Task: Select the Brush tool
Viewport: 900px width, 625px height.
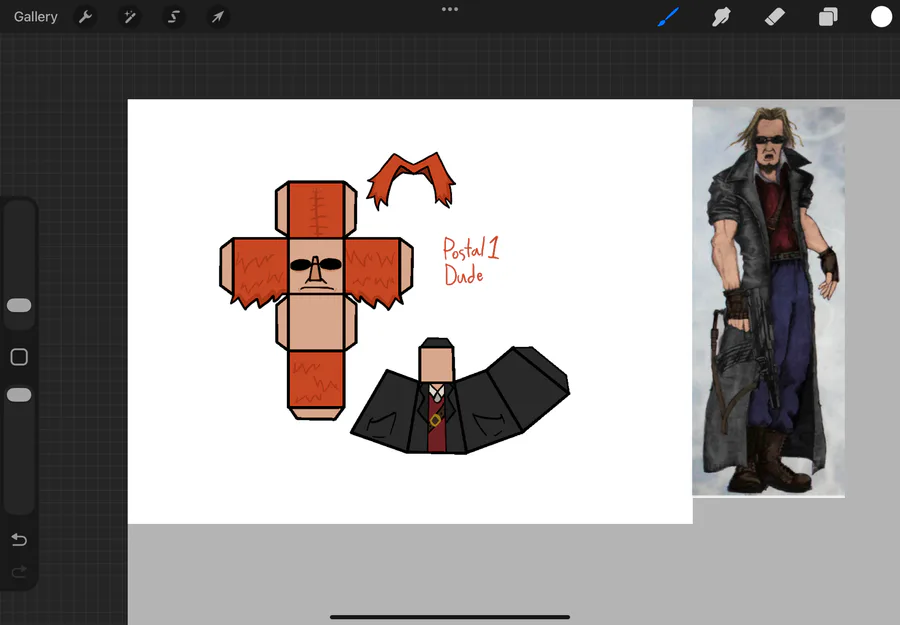Action: 668,17
